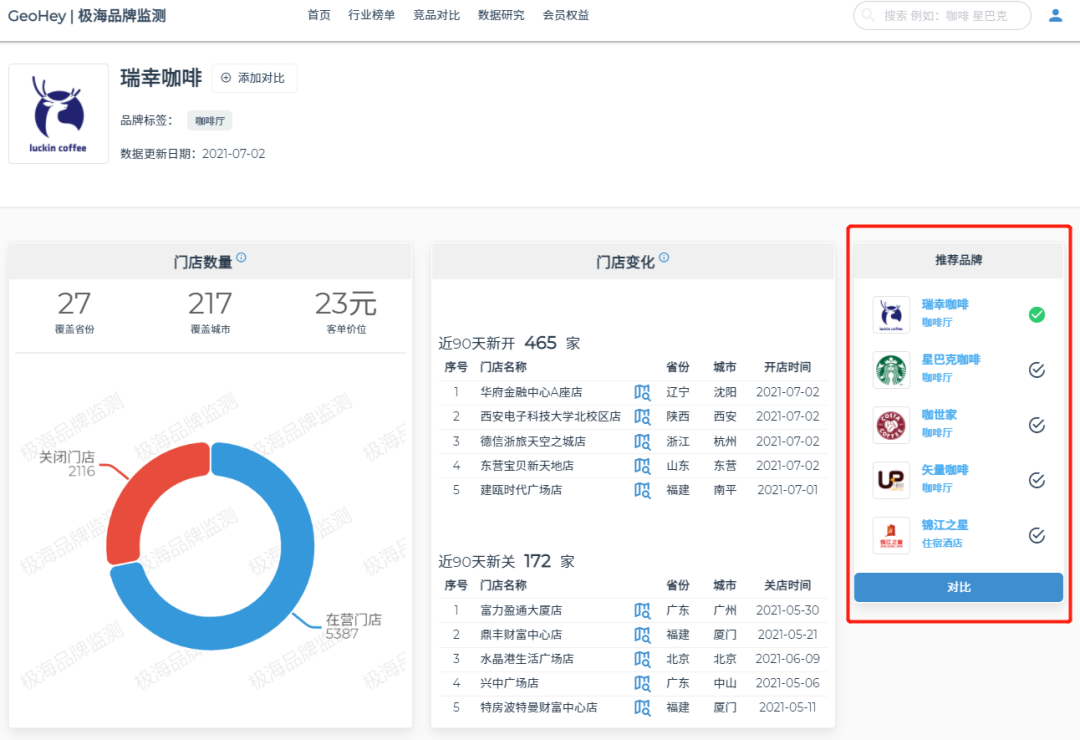Screen dimensions: 1080x740
Task: Open the 瑞幸咖啡 link in recommended brands
Action: 945,305
